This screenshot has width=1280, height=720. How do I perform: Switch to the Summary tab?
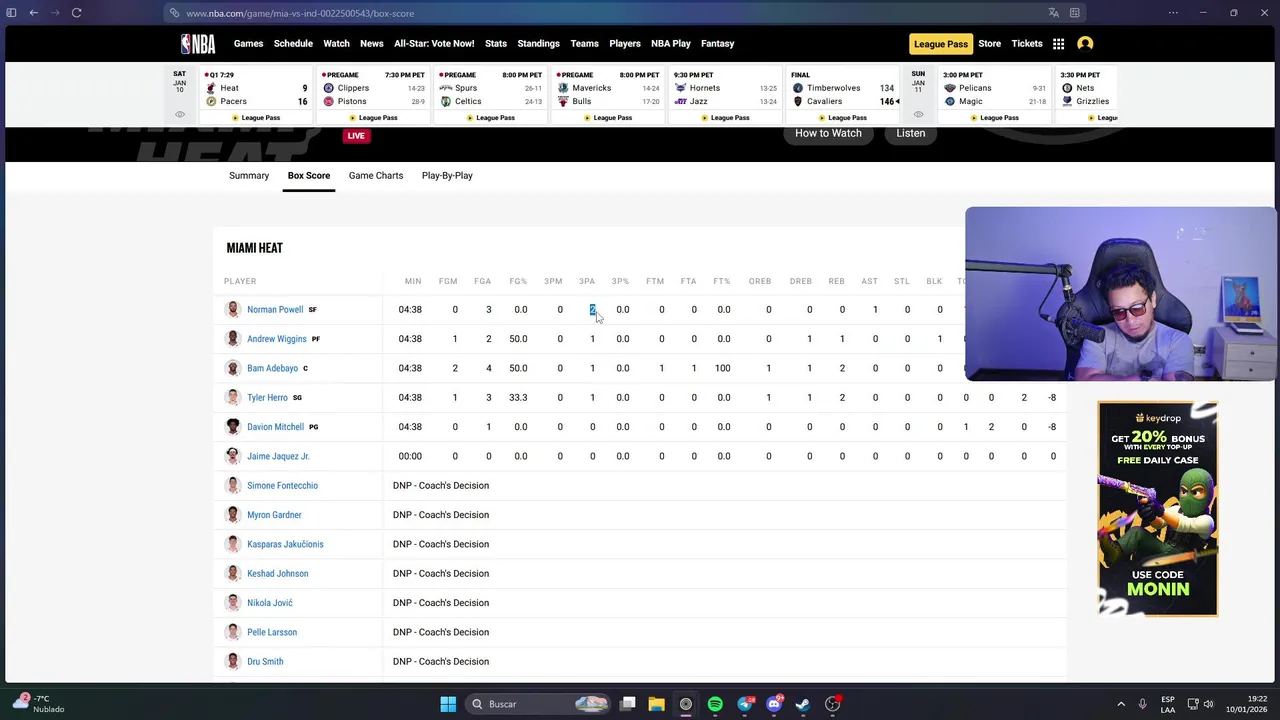(249, 176)
